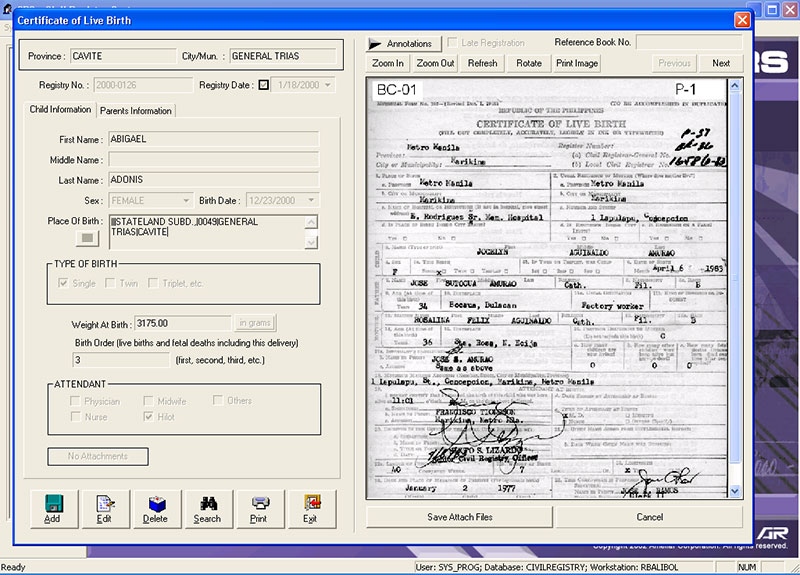Open the Birth Date dropdown arrow
The height and width of the screenshot is (575, 800).
(311, 200)
